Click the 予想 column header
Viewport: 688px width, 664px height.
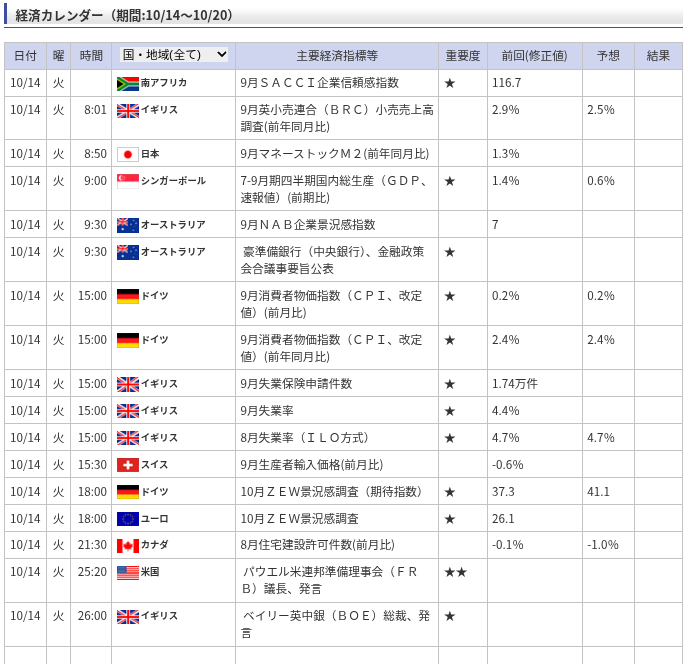pos(608,56)
